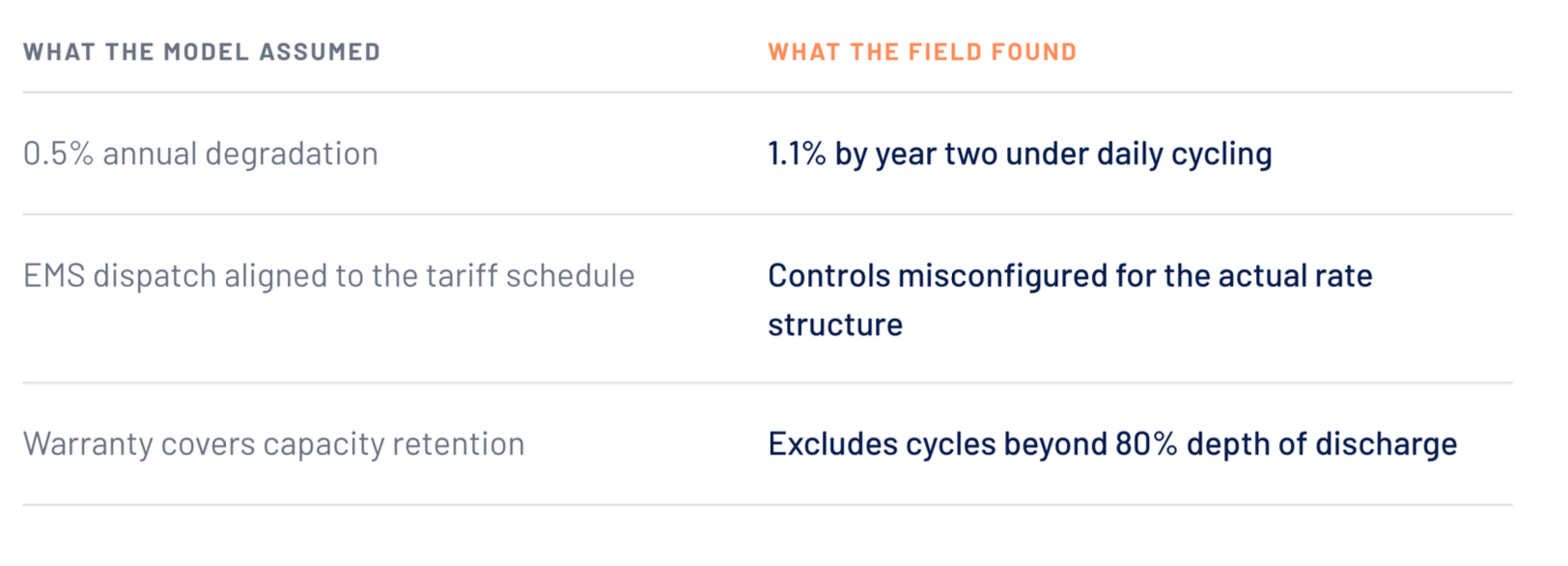Click the word "Warranty"
The height and width of the screenshot is (566, 1568).
(x=88, y=444)
